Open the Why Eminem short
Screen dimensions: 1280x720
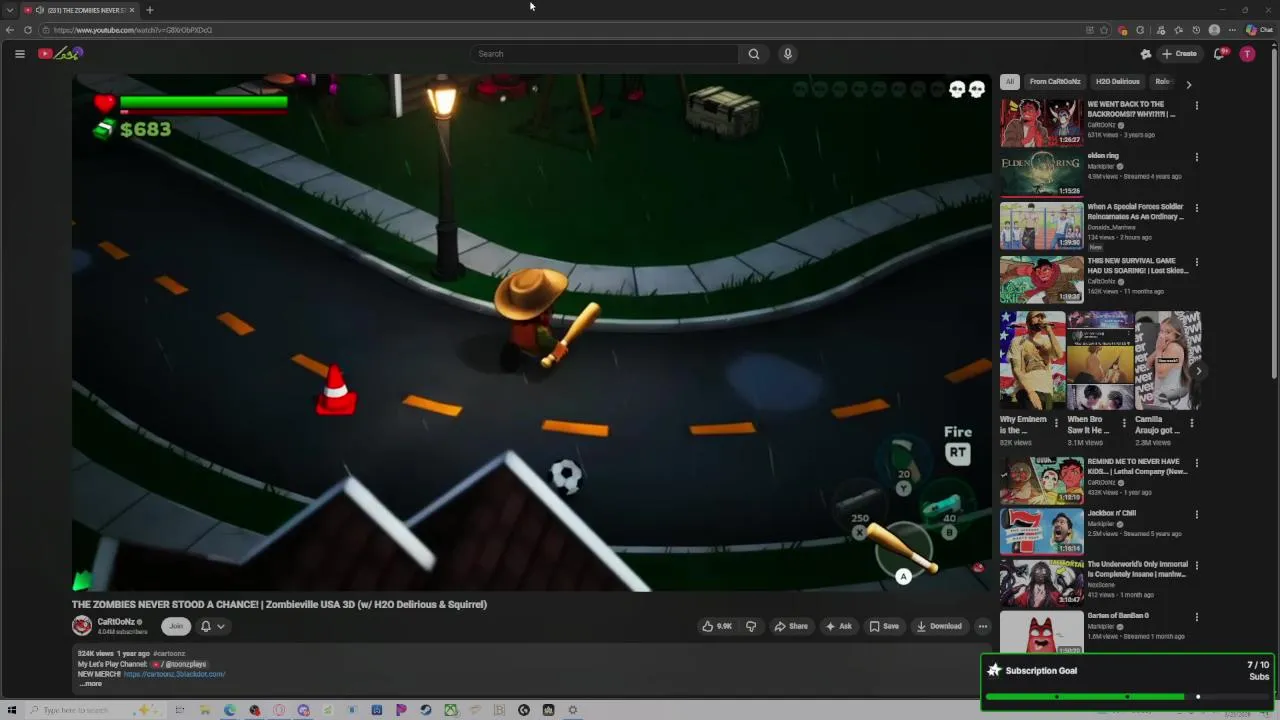click(1032, 361)
